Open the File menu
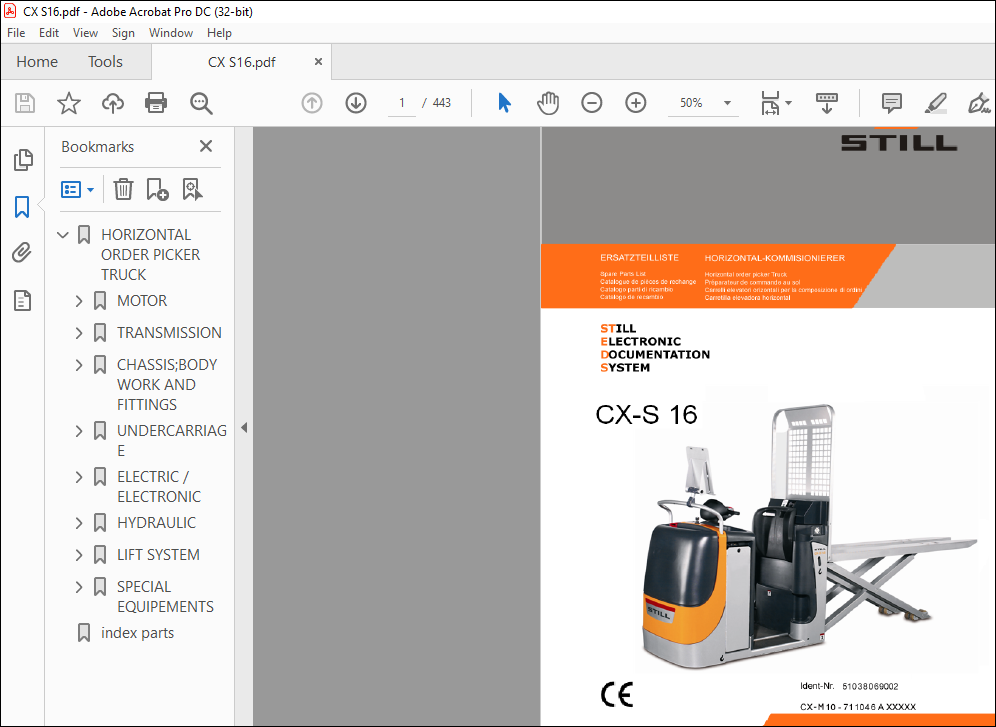This screenshot has width=996, height=727. click(x=16, y=33)
